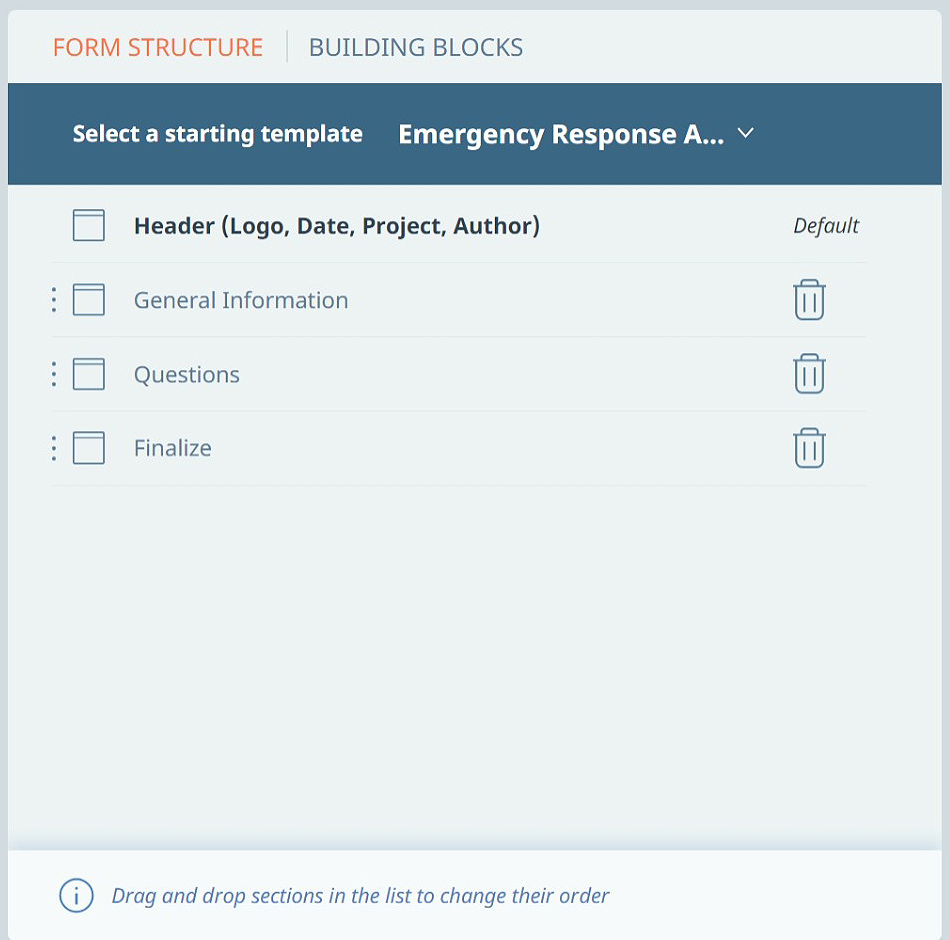Screen dimensions: 950x940
Task: Click the Default label on Header row
Action: pos(826,226)
